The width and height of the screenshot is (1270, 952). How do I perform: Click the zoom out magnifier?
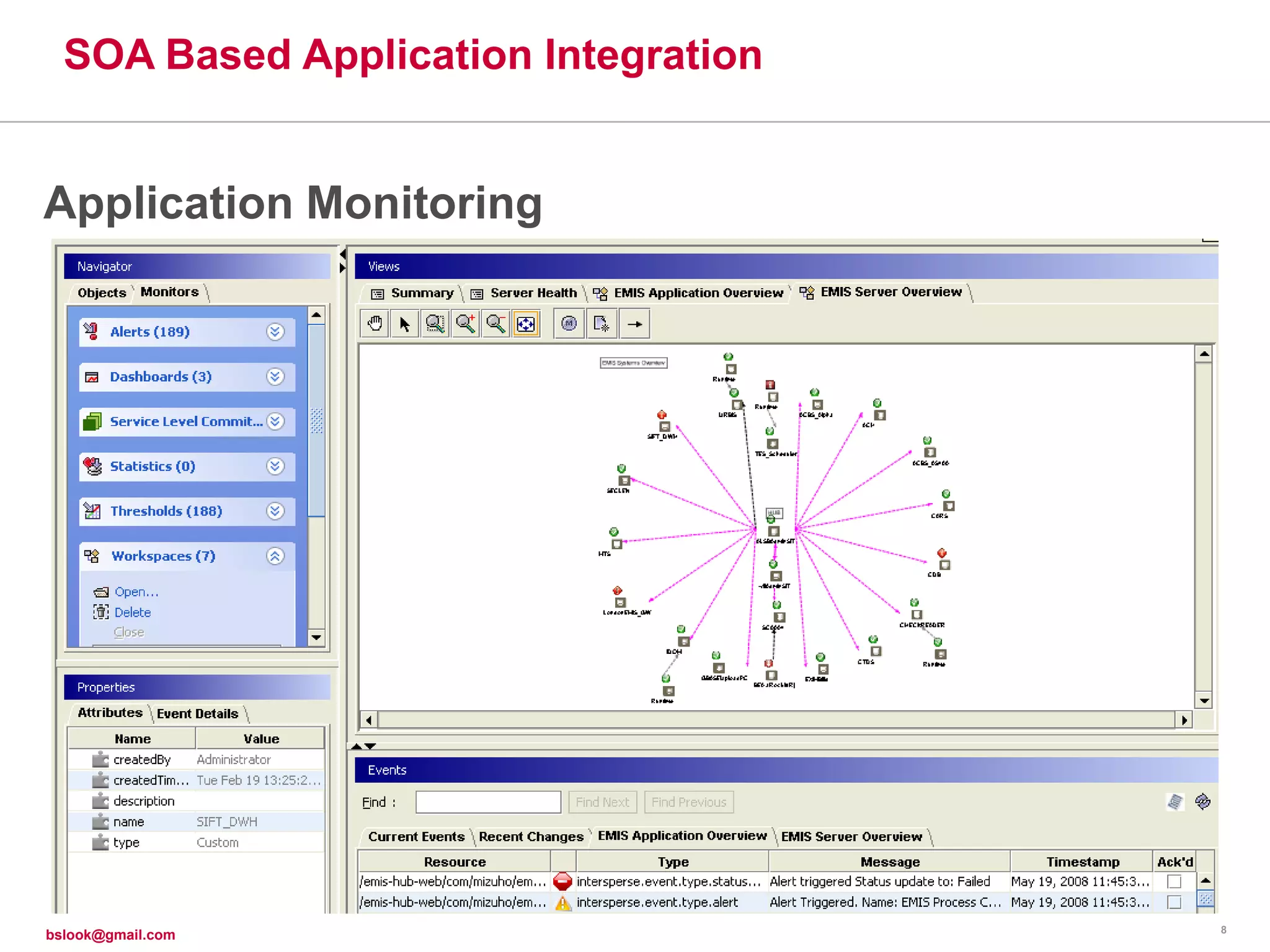click(495, 324)
